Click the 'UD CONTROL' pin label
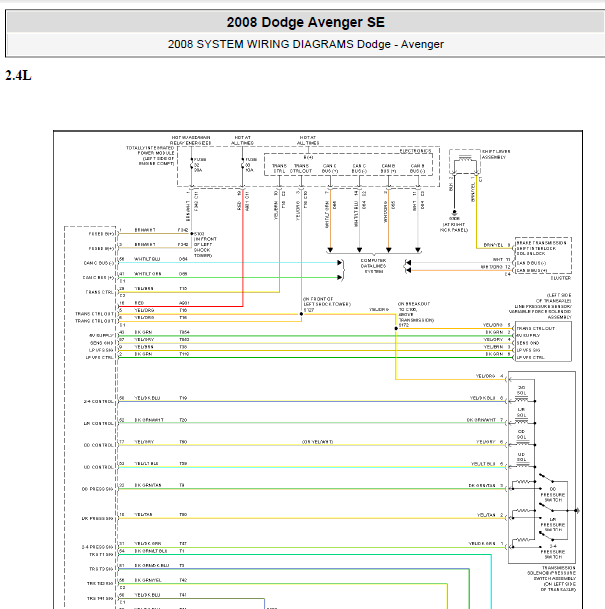This screenshot has height=609, width=605. click(x=99, y=467)
